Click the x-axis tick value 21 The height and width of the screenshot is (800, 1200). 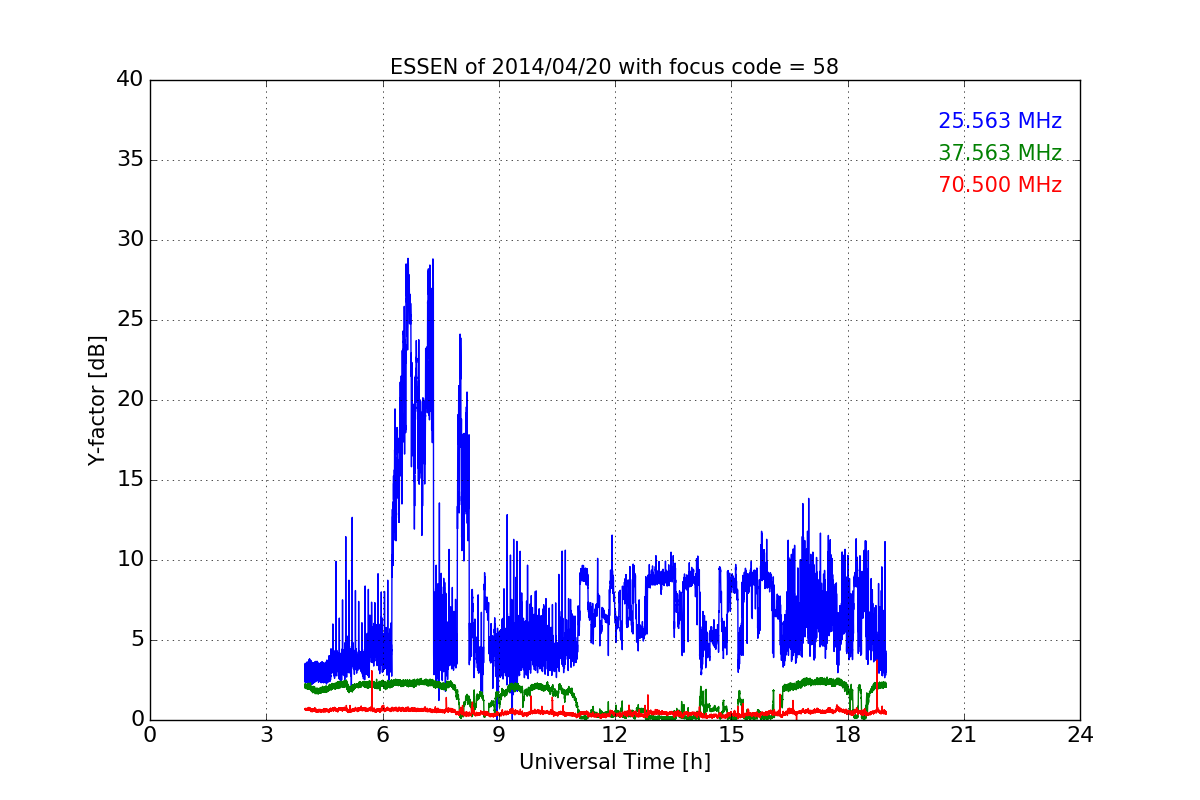tap(964, 735)
